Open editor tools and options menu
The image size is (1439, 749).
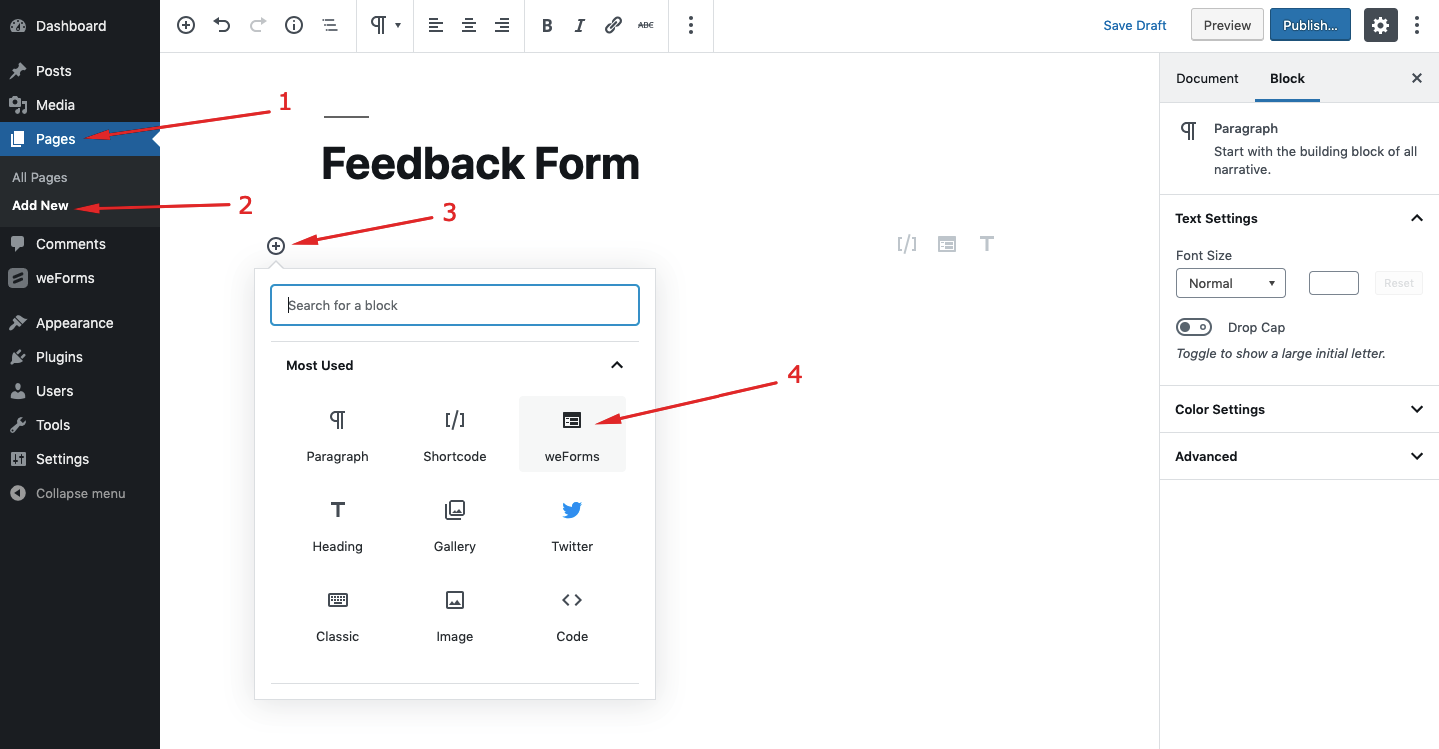(x=1417, y=26)
